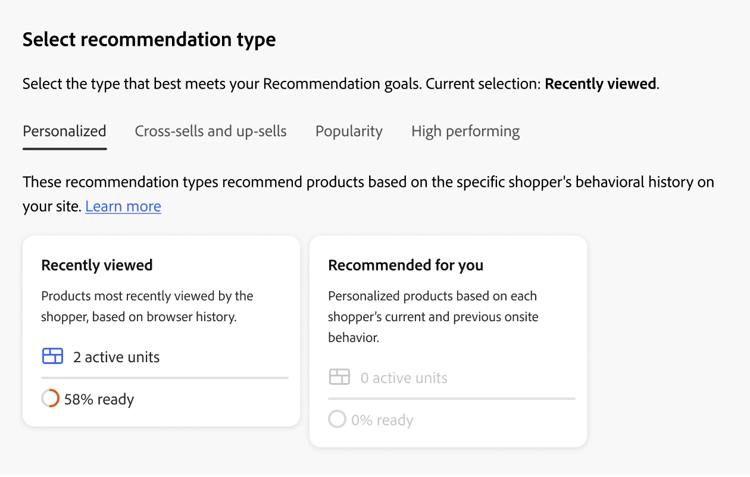Click the Recommended for you description text
The image size is (750, 477).
(433, 316)
